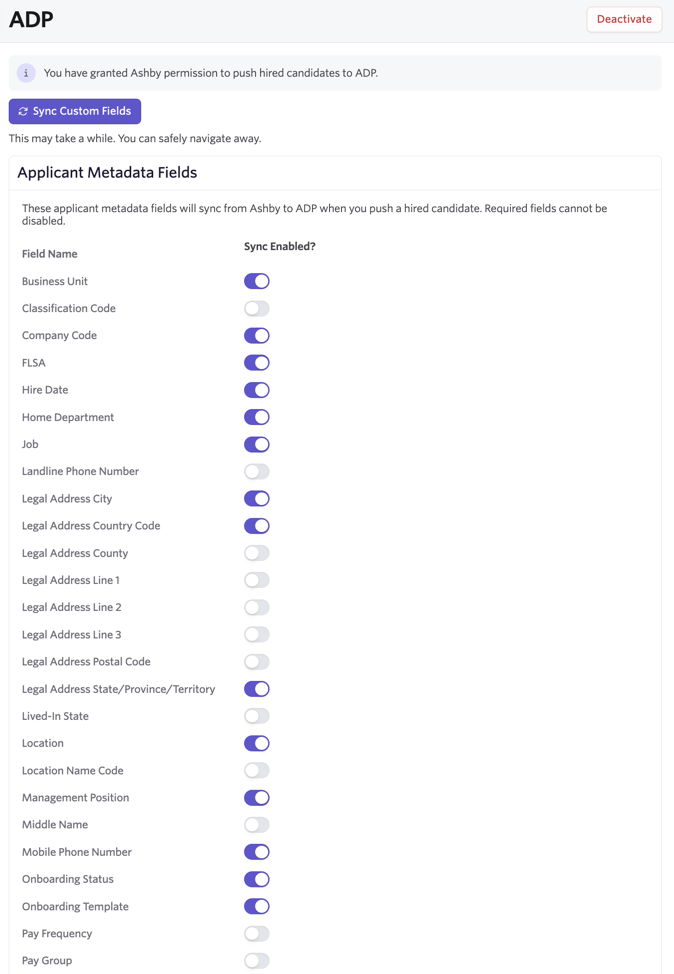Disable sync for Business Unit
674x974 pixels.
click(257, 281)
